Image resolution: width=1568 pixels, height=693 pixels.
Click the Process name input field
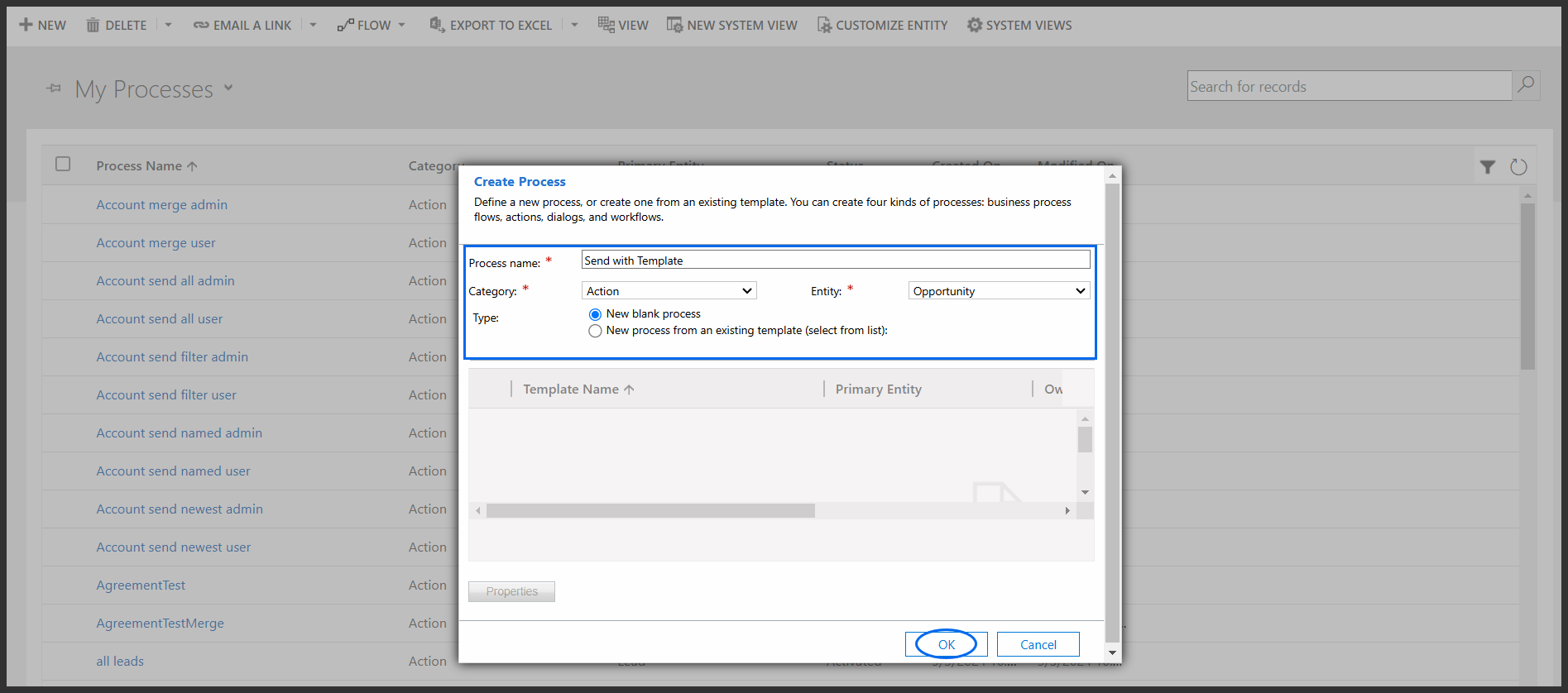pos(836,260)
